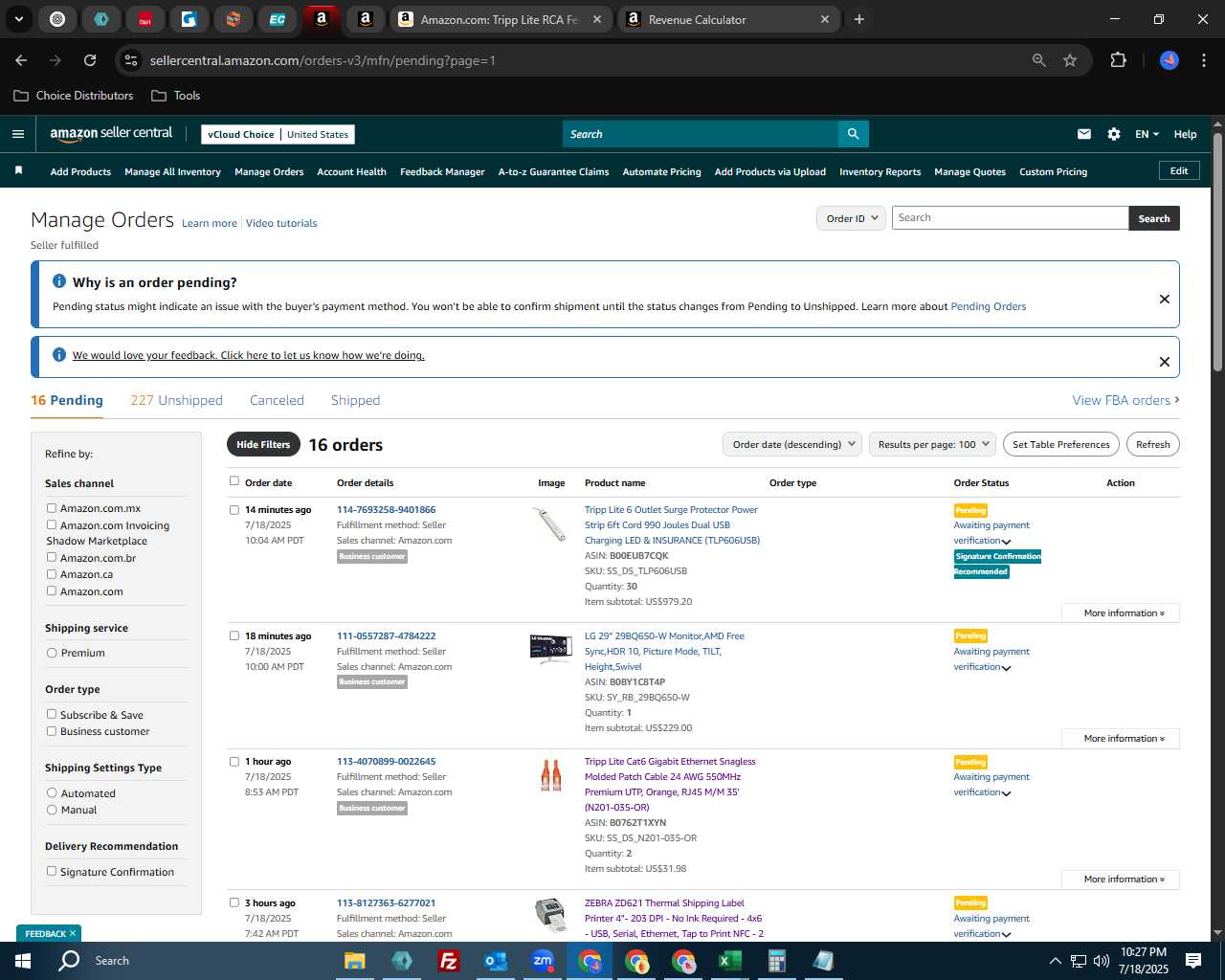This screenshot has height=980, width=1225.
Task: Switch to the Canceled tab
Action: point(277,400)
